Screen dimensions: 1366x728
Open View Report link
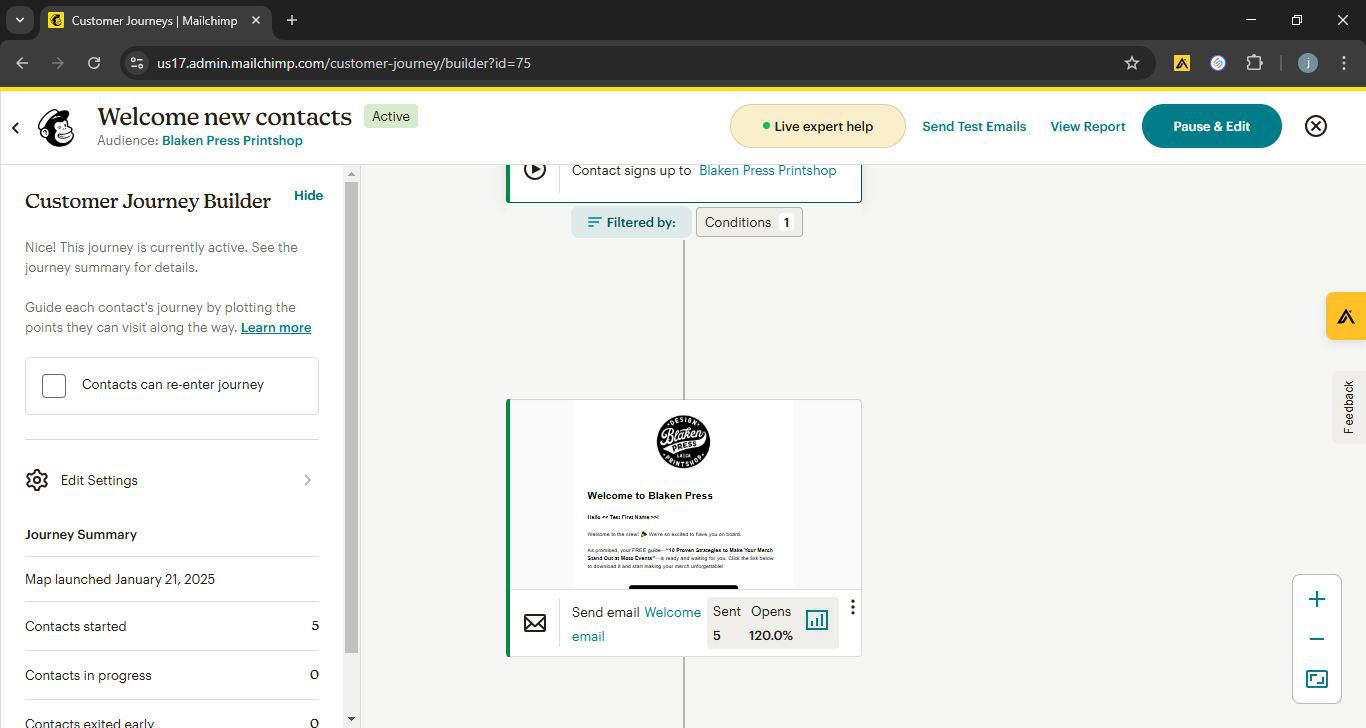[x=1088, y=126]
